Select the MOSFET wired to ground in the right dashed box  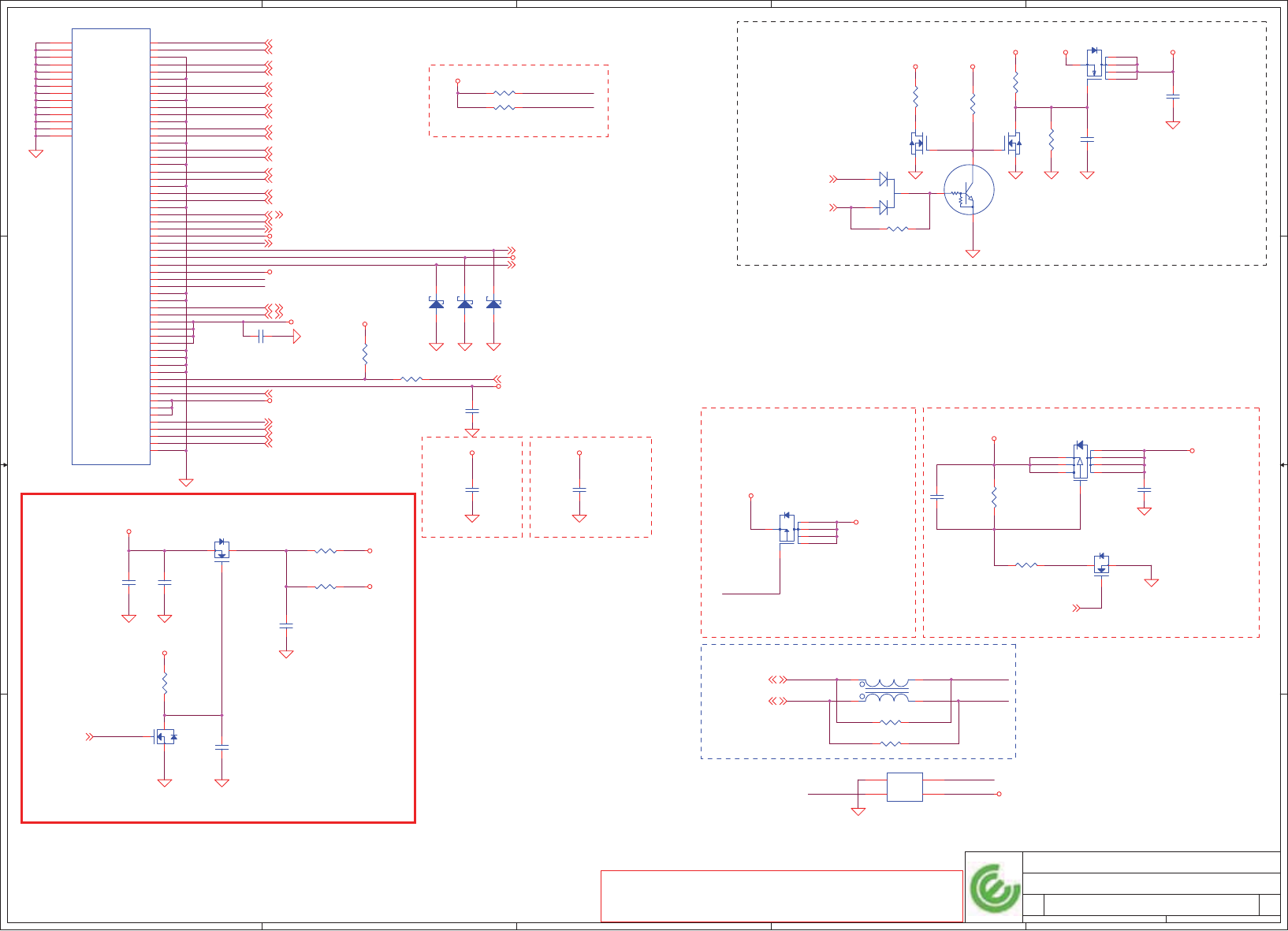click(1102, 564)
